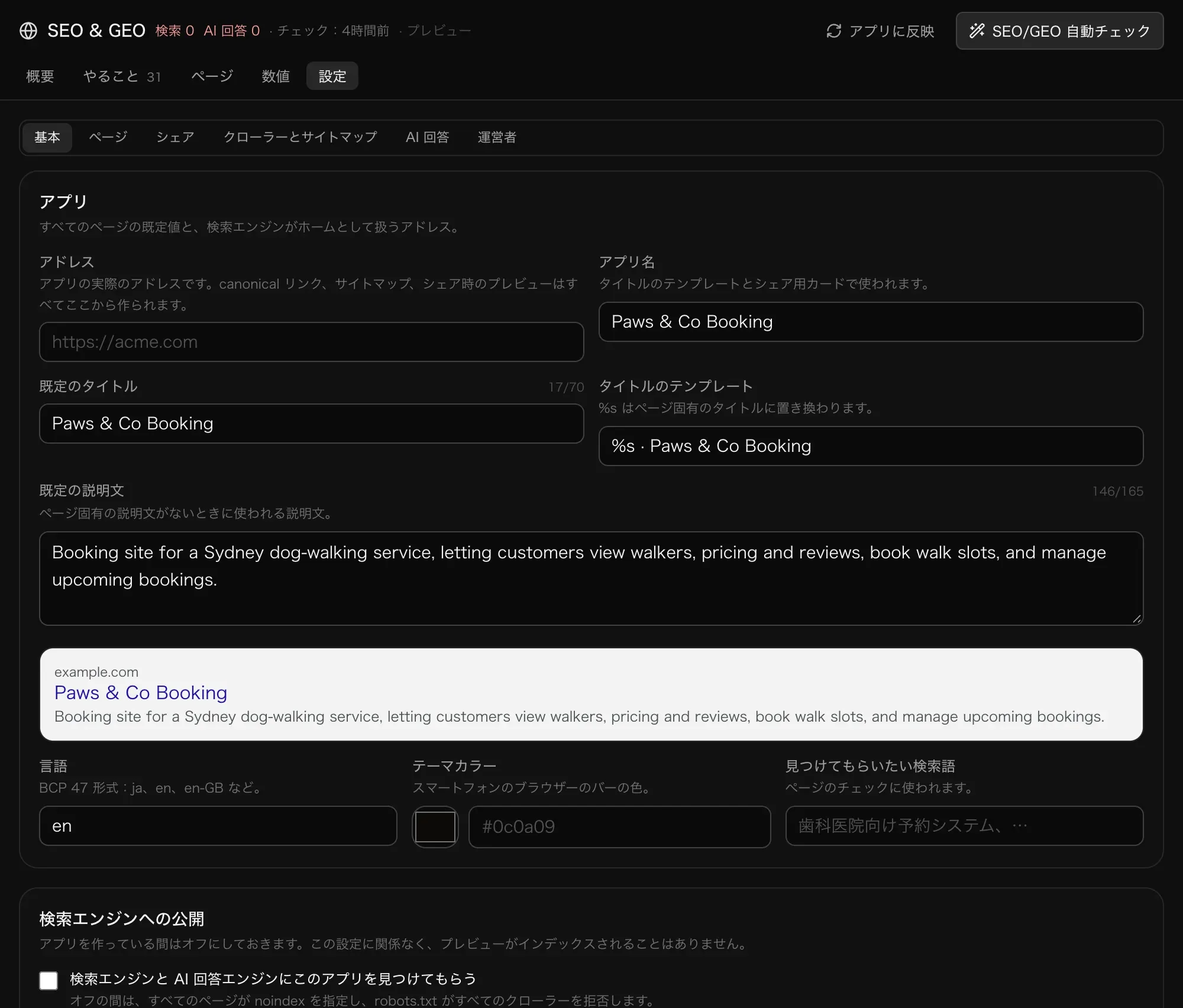Open the 概要 tab
Image resolution: width=1183 pixels, height=1008 pixels.
point(40,76)
